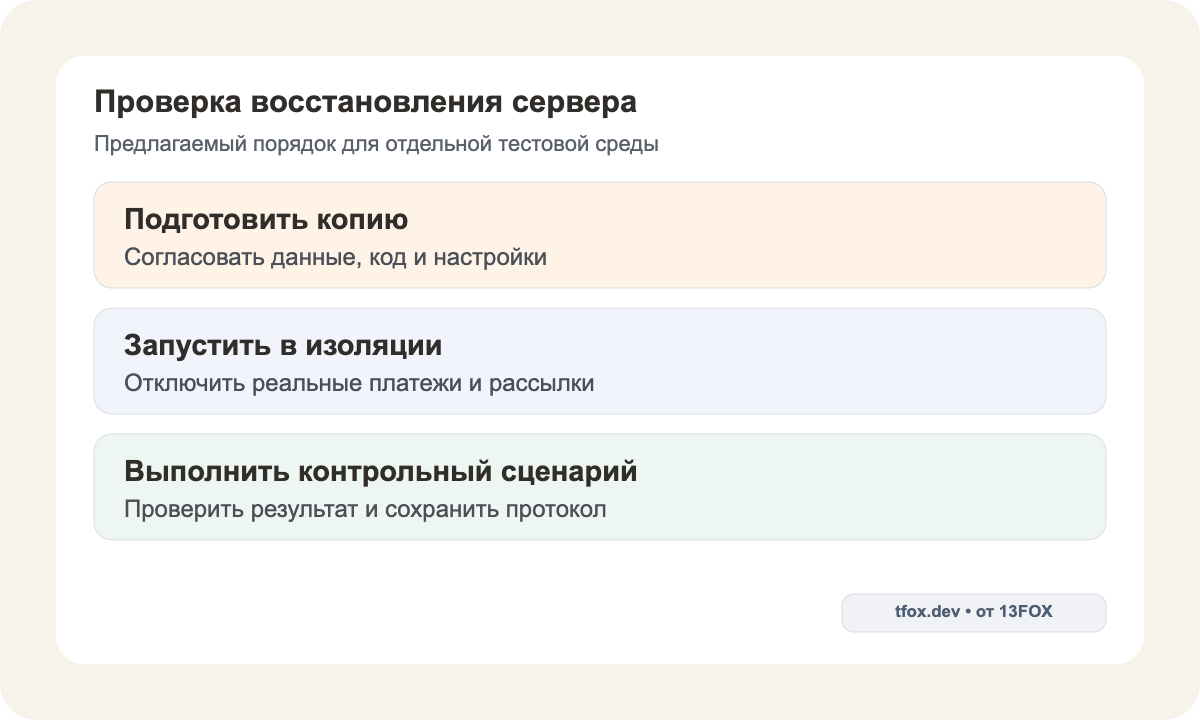The image size is (1200, 720).
Task: Click text 'Отключить реальные платежи и рассылки'
Action: (x=359, y=383)
